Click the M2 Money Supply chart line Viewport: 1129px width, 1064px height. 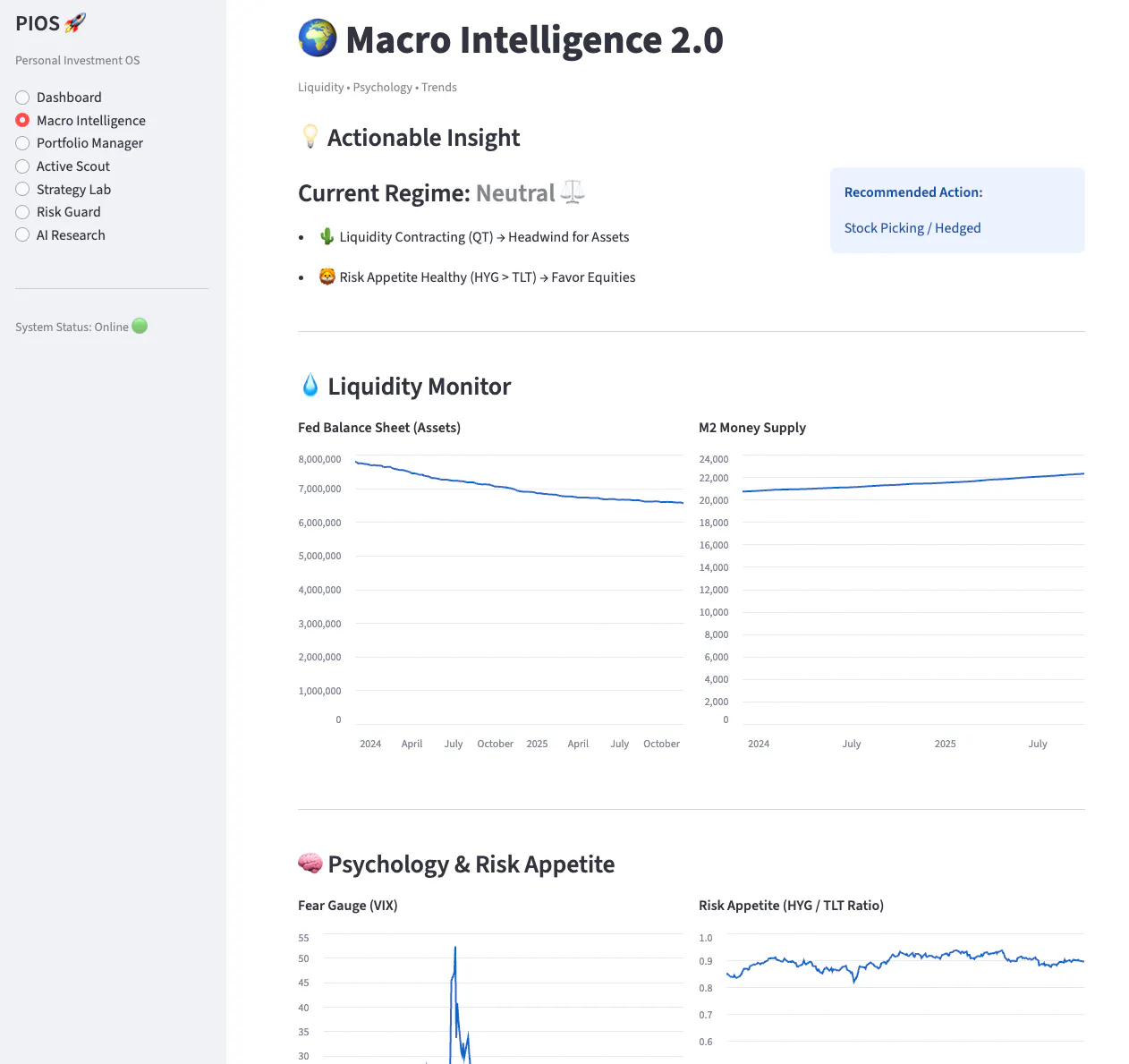click(x=913, y=483)
